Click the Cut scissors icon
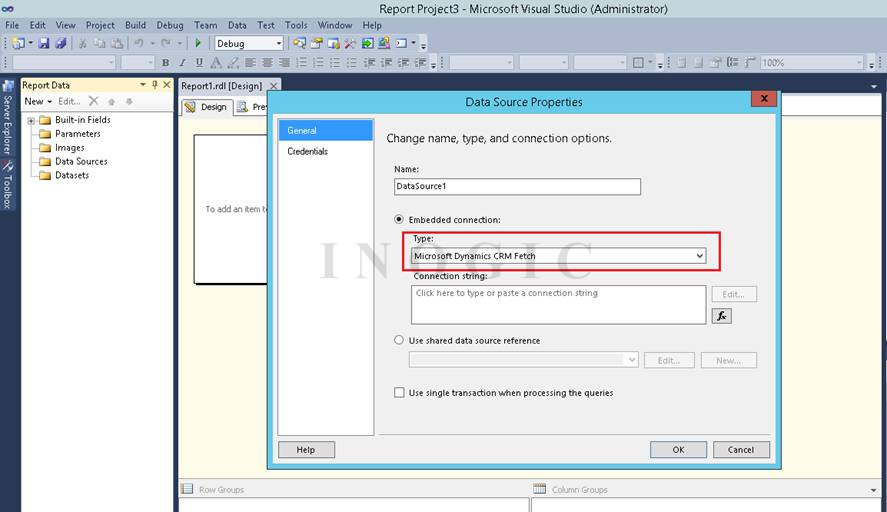 83,43
